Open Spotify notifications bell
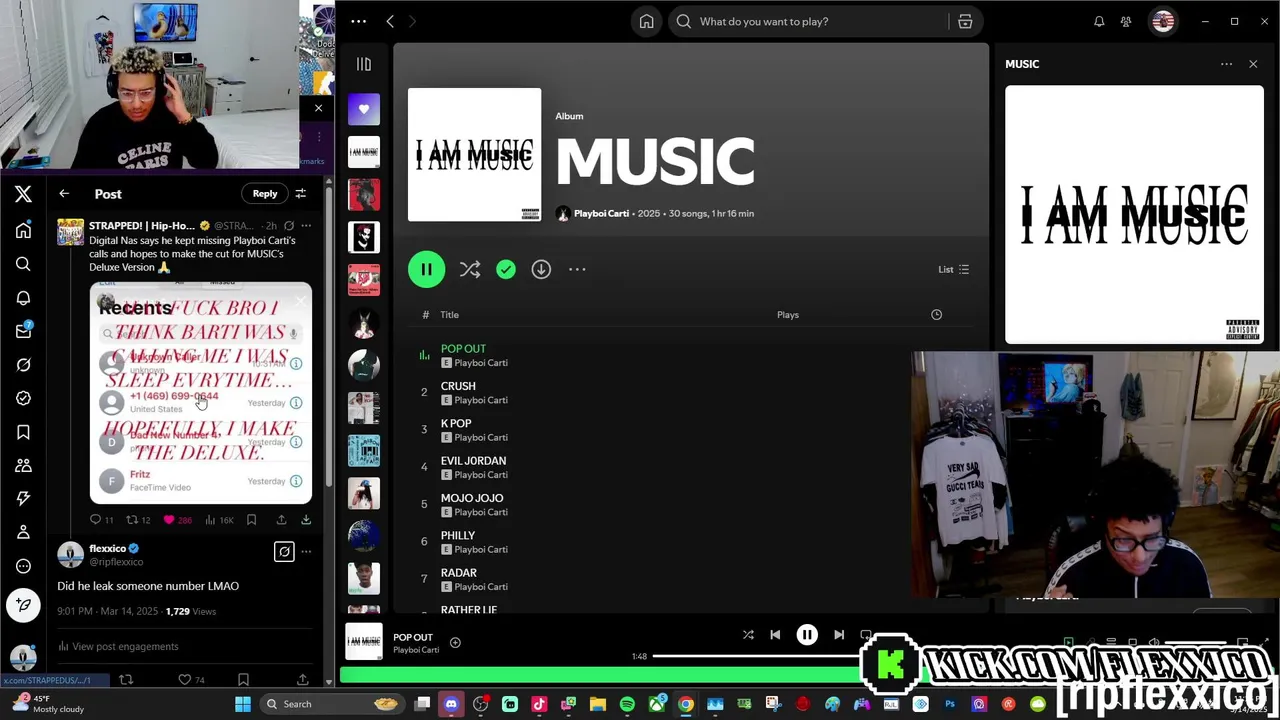 click(x=1099, y=21)
